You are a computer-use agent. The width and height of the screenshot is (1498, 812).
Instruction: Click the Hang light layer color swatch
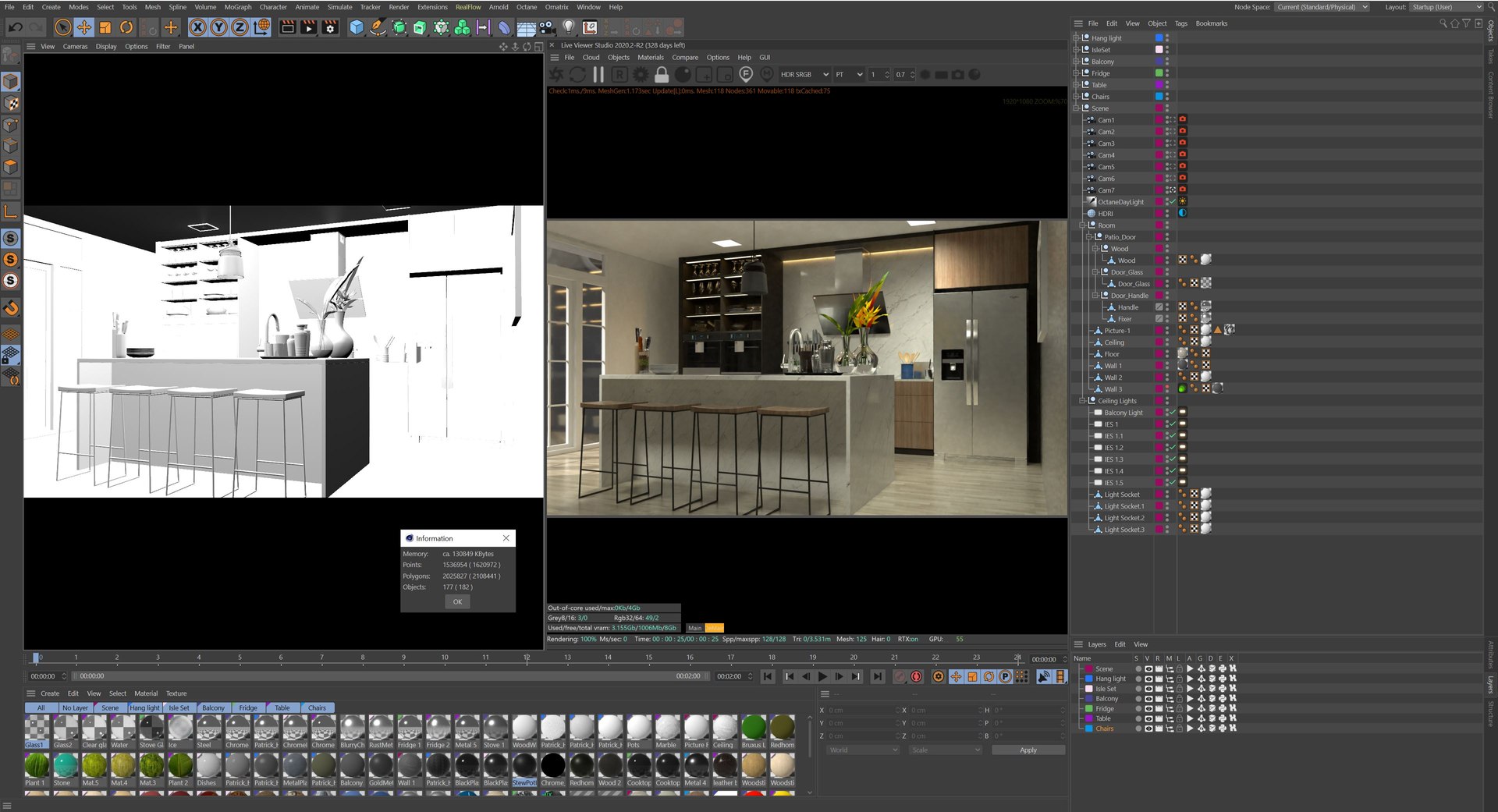pyautogui.click(x=1089, y=679)
